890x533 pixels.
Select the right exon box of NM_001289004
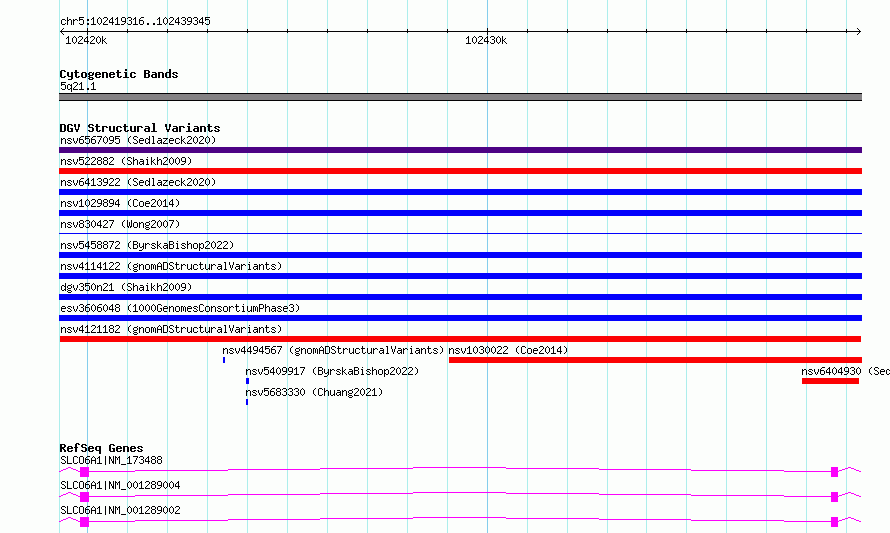(x=834, y=497)
